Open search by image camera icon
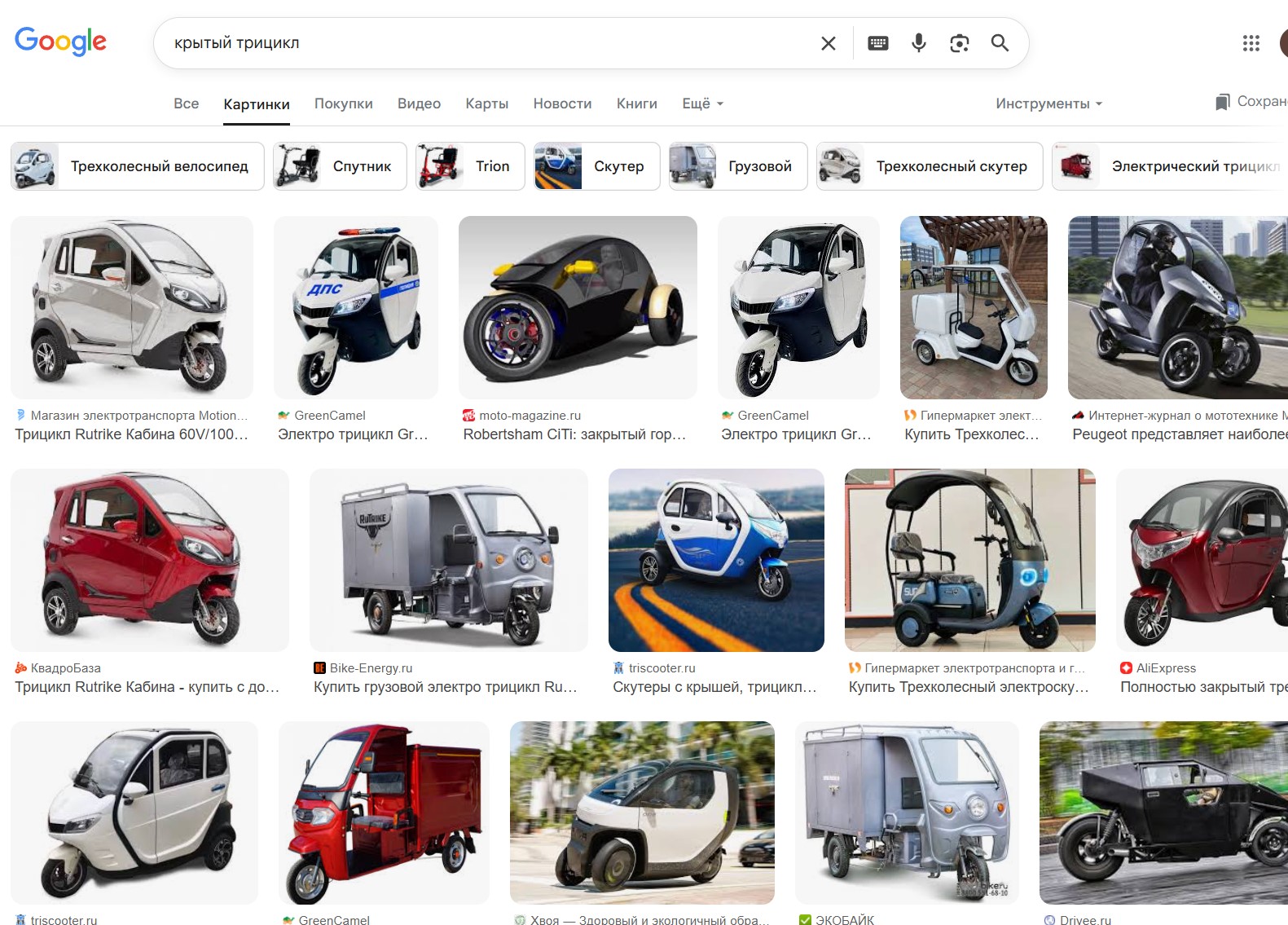Viewport: 1288px width, 925px height. point(959,43)
